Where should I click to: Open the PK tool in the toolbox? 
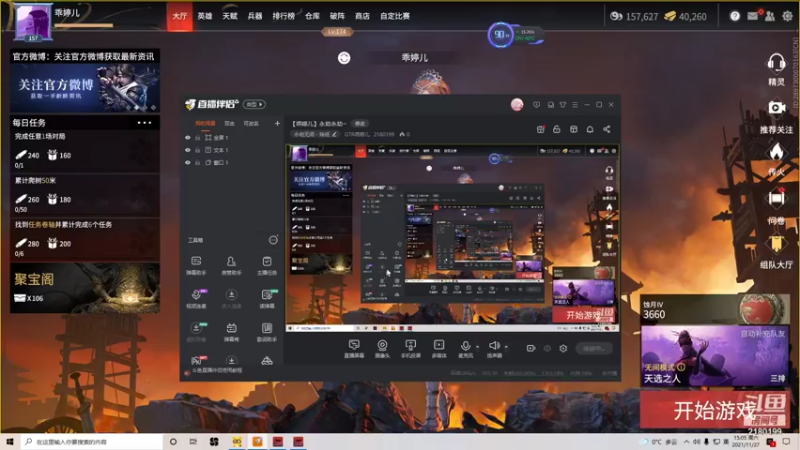[x=196, y=361]
